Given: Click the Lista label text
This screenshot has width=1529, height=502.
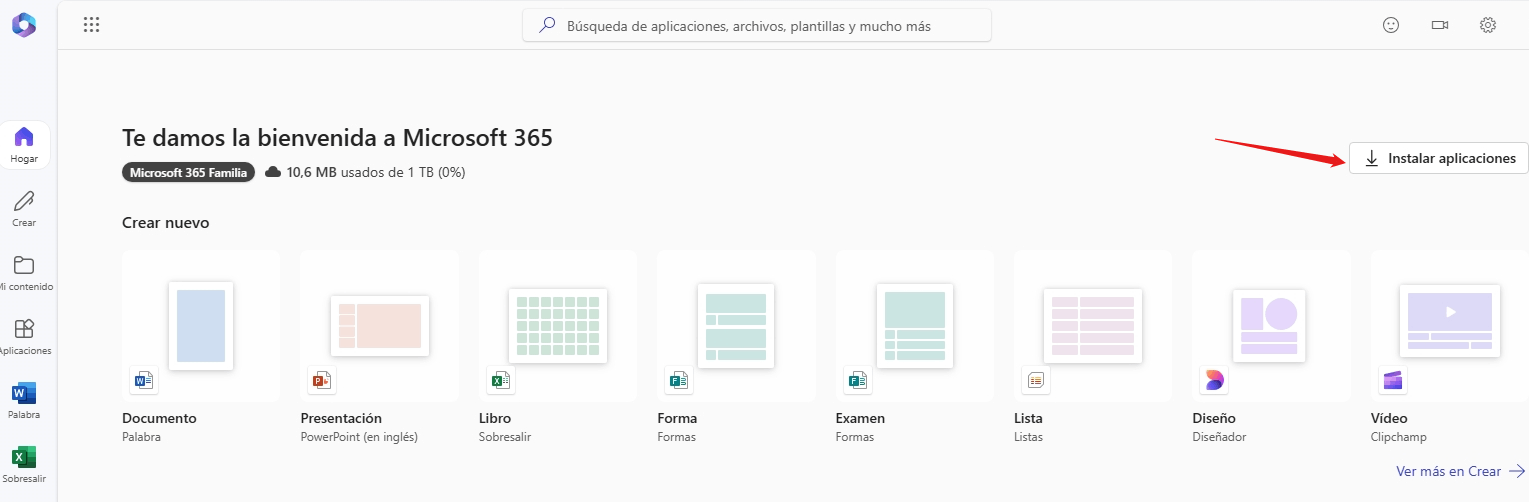Looking at the screenshot, I should (x=1029, y=418).
